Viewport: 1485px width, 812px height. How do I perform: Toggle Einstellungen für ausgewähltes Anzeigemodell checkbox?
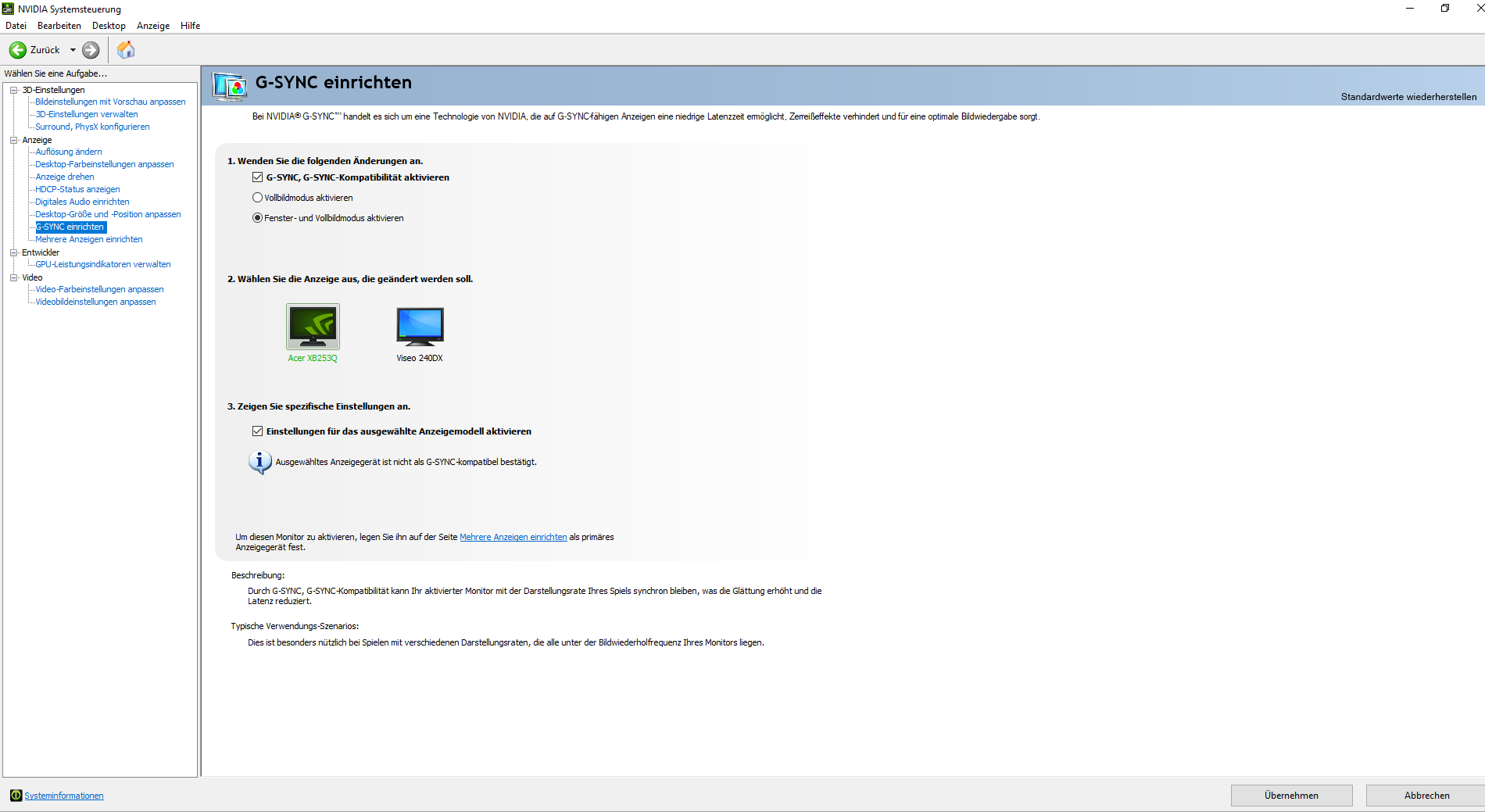tap(257, 431)
